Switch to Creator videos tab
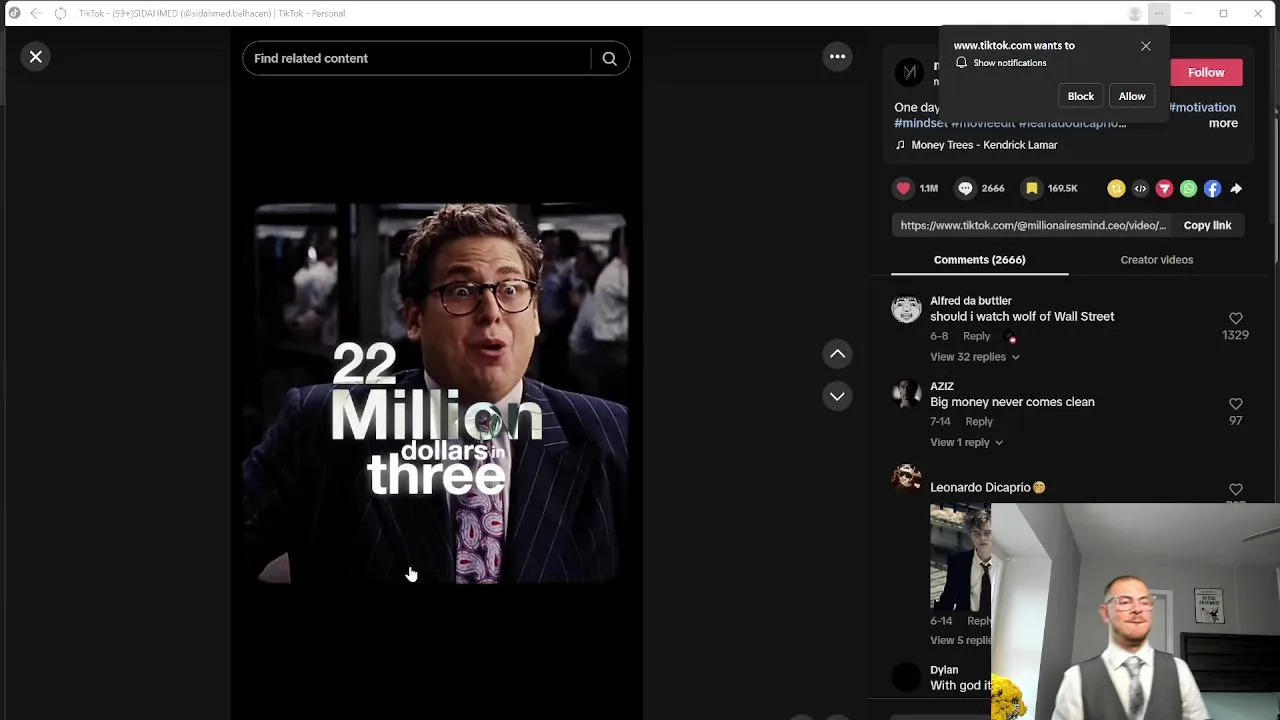Screen dimensions: 1280x720 1156,260
